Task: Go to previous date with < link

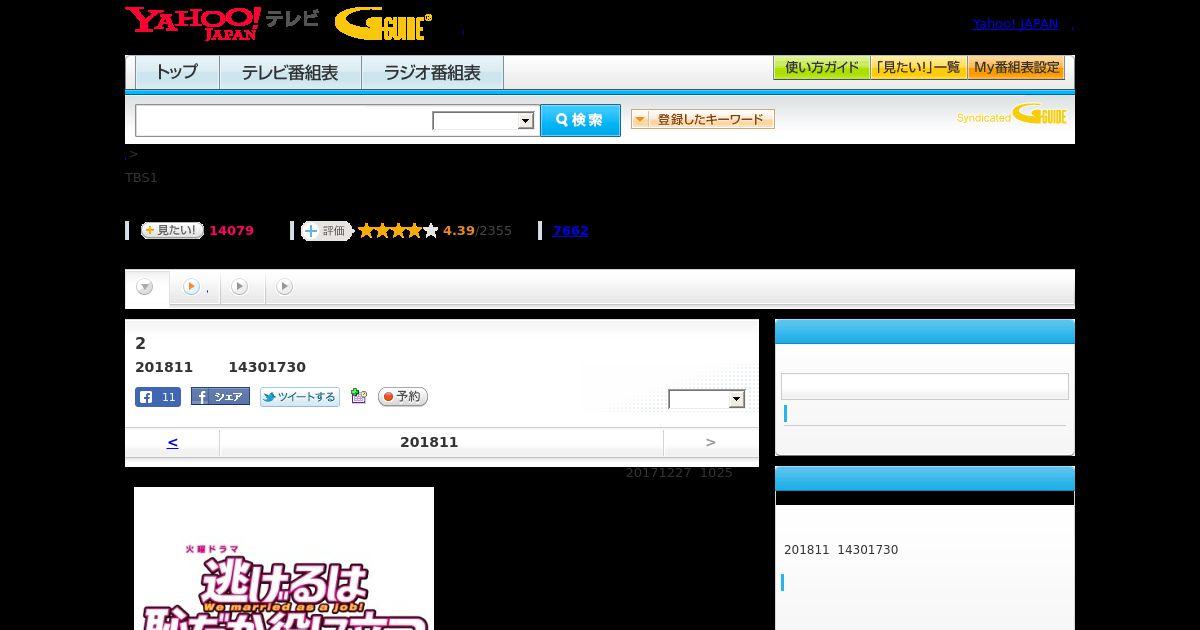Action: point(173,442)
